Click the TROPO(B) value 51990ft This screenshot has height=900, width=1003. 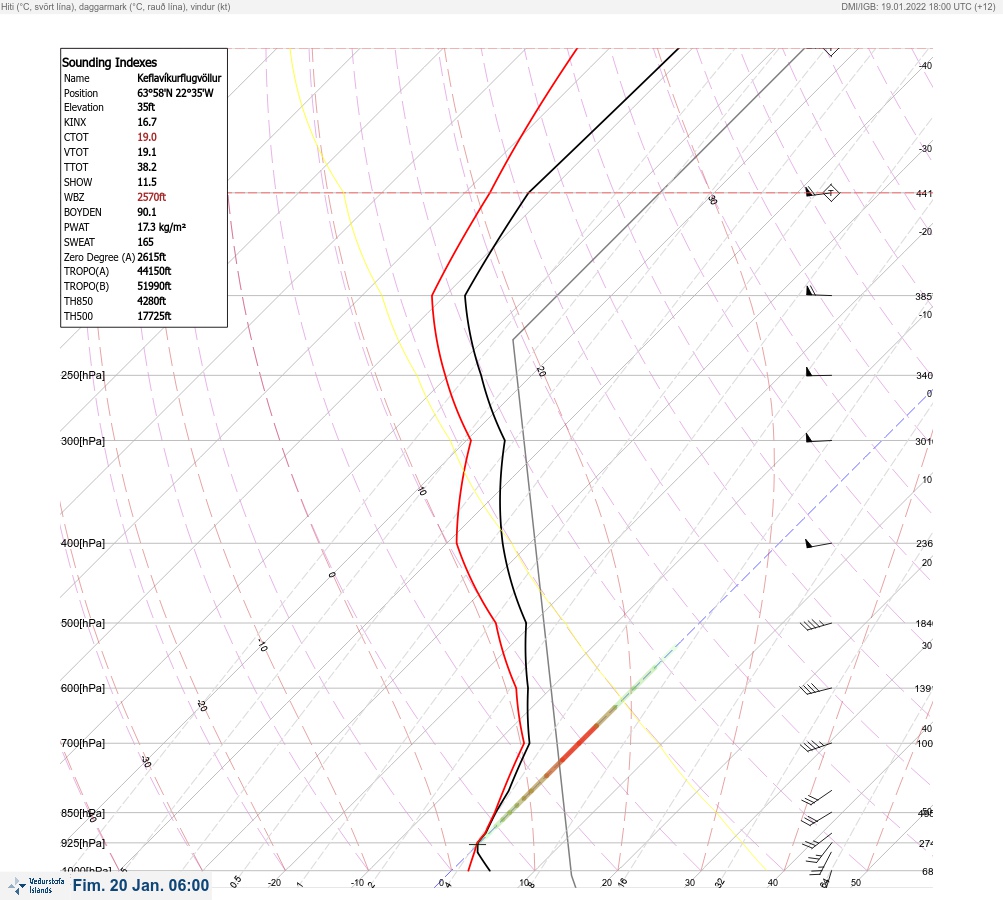point(154,286)
